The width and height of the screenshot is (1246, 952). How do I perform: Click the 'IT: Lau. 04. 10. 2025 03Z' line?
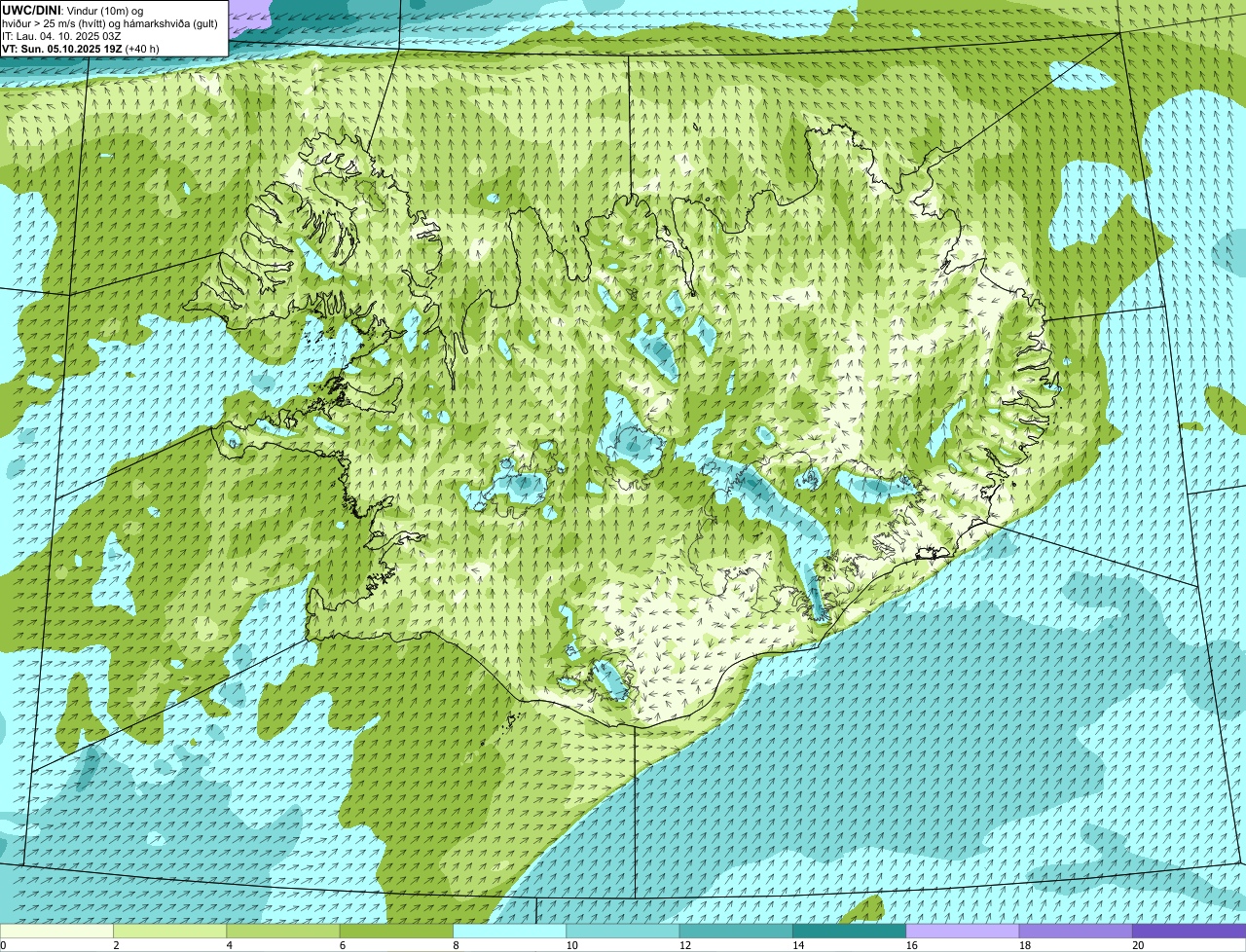coord(61,36)
